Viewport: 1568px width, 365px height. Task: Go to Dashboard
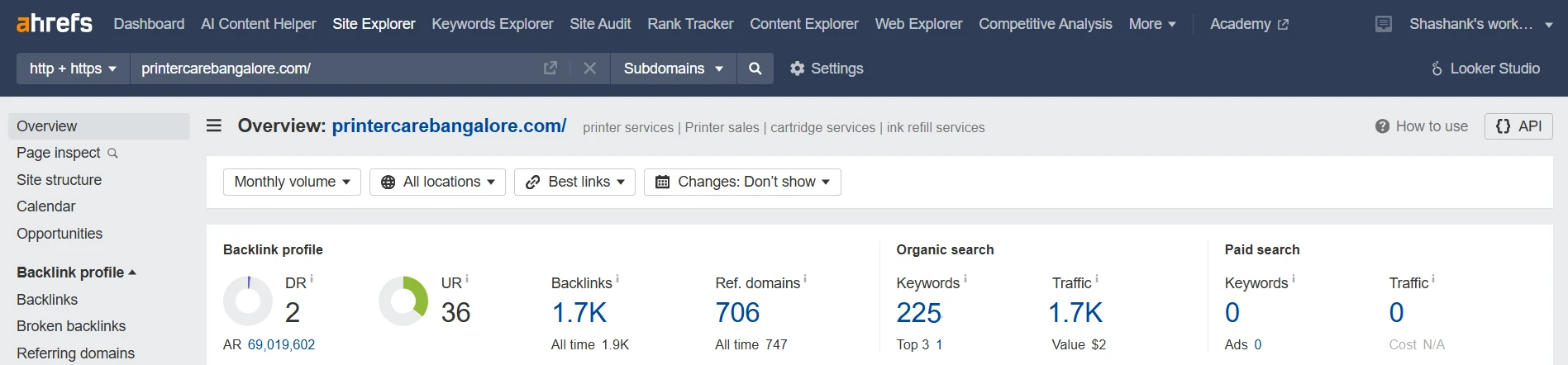(x=149, y=24)
